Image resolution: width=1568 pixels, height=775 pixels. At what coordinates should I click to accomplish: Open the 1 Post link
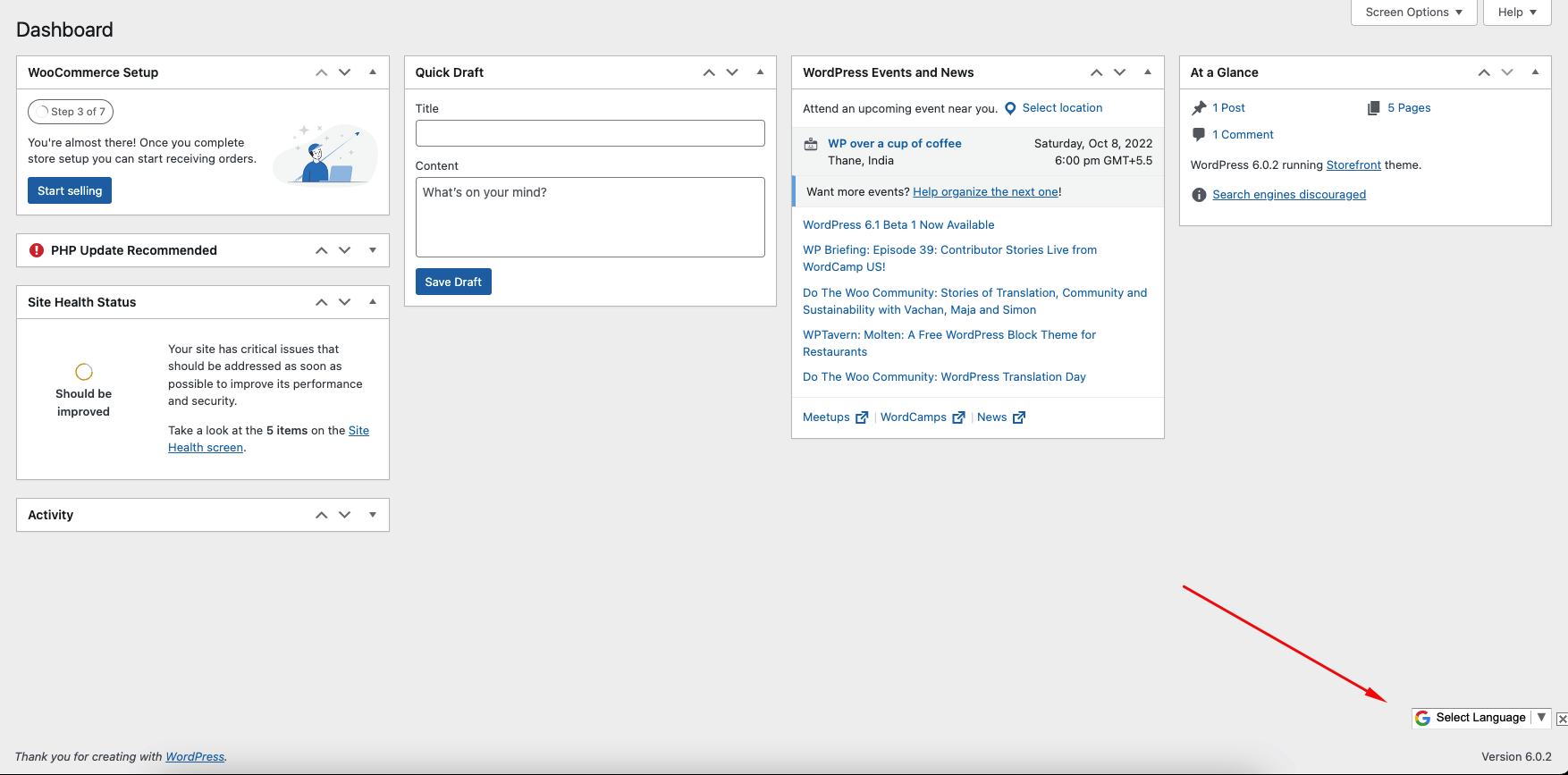[x=1228, y=108]
